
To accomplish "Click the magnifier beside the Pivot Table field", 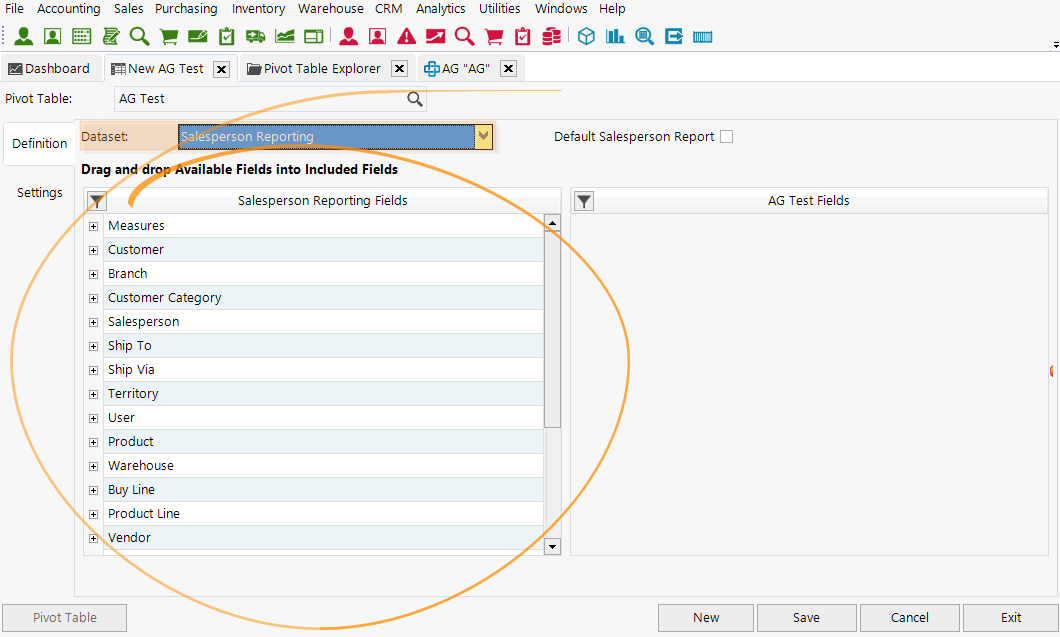I will pos(414,99).
